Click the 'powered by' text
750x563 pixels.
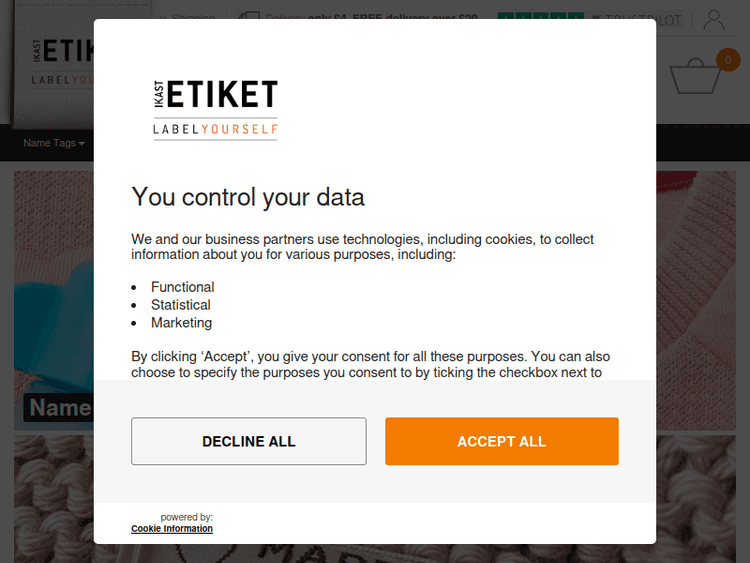click(186, 517)
